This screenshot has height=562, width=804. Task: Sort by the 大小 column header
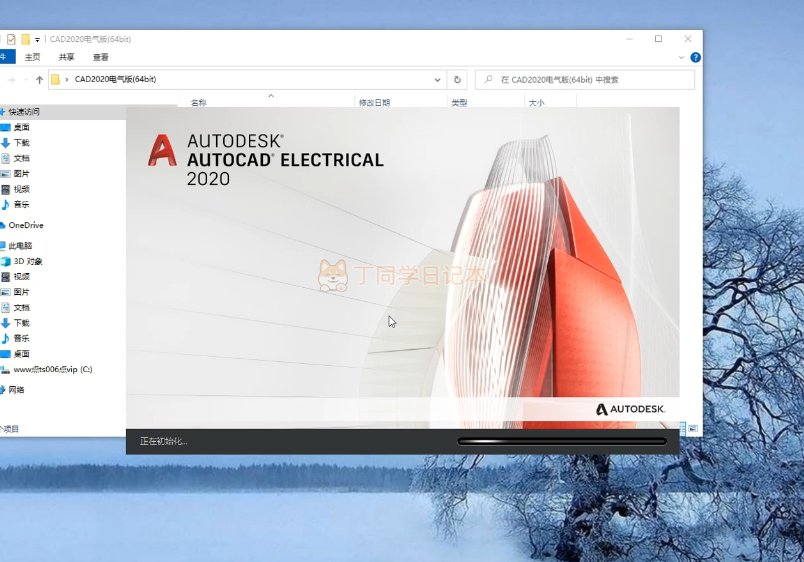pos(536,103)
